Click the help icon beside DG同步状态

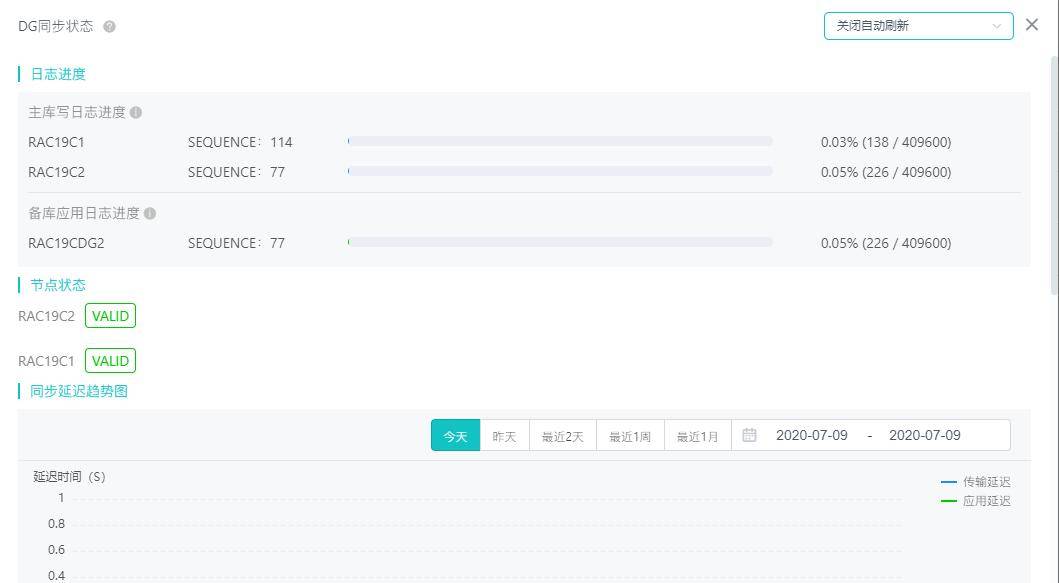110,27
